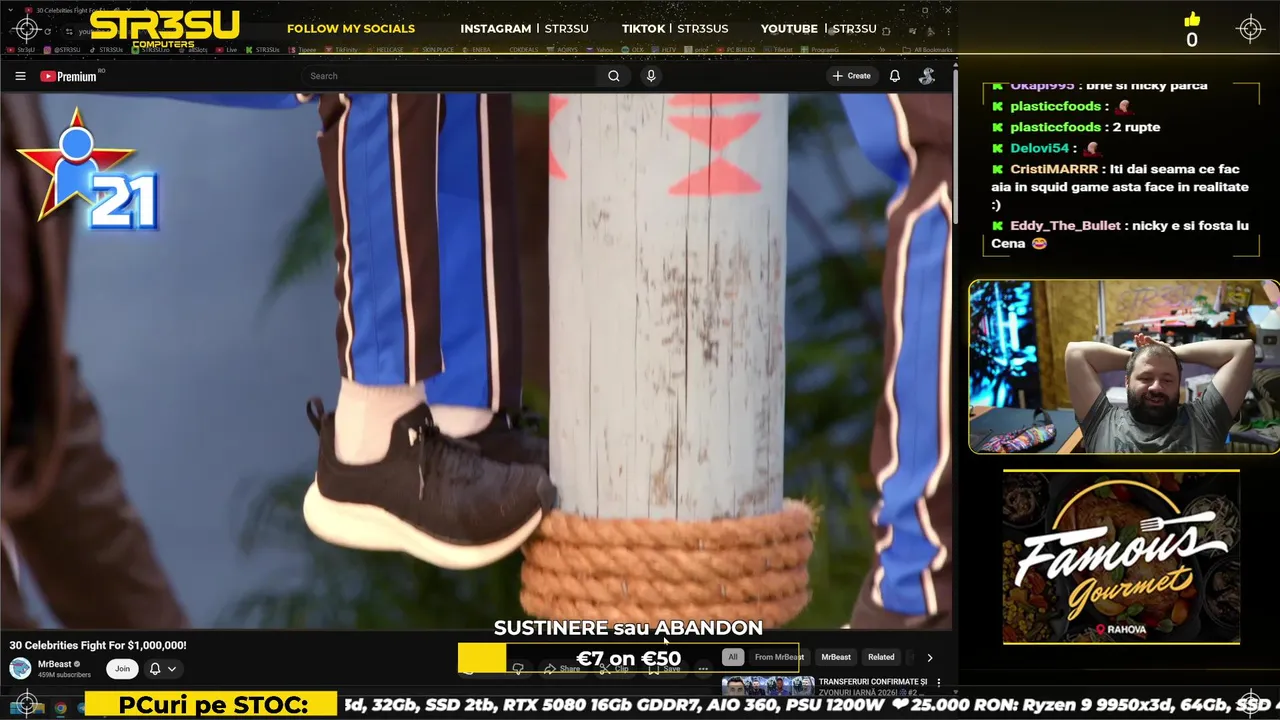Open the Transferuri Confirmate video thumbnail
The width and height of the screenshot is (1280, 720).
pos(768,686)
